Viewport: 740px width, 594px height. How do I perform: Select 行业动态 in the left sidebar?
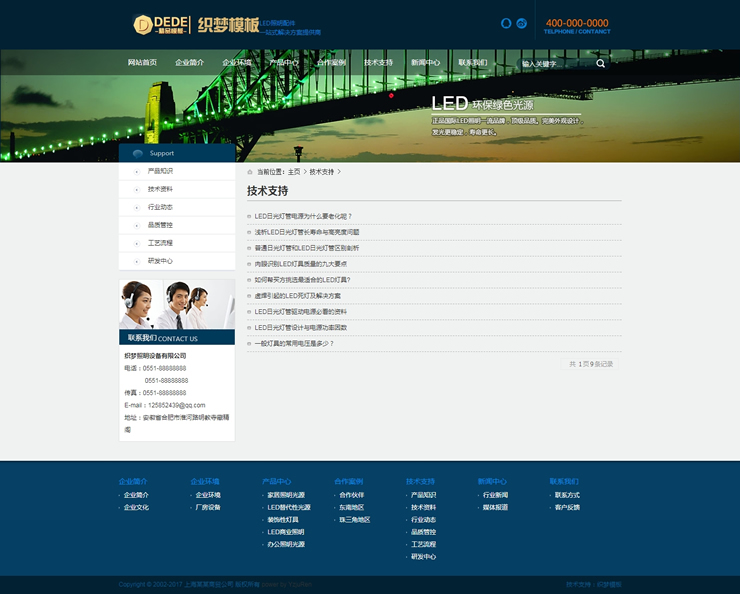160,207
